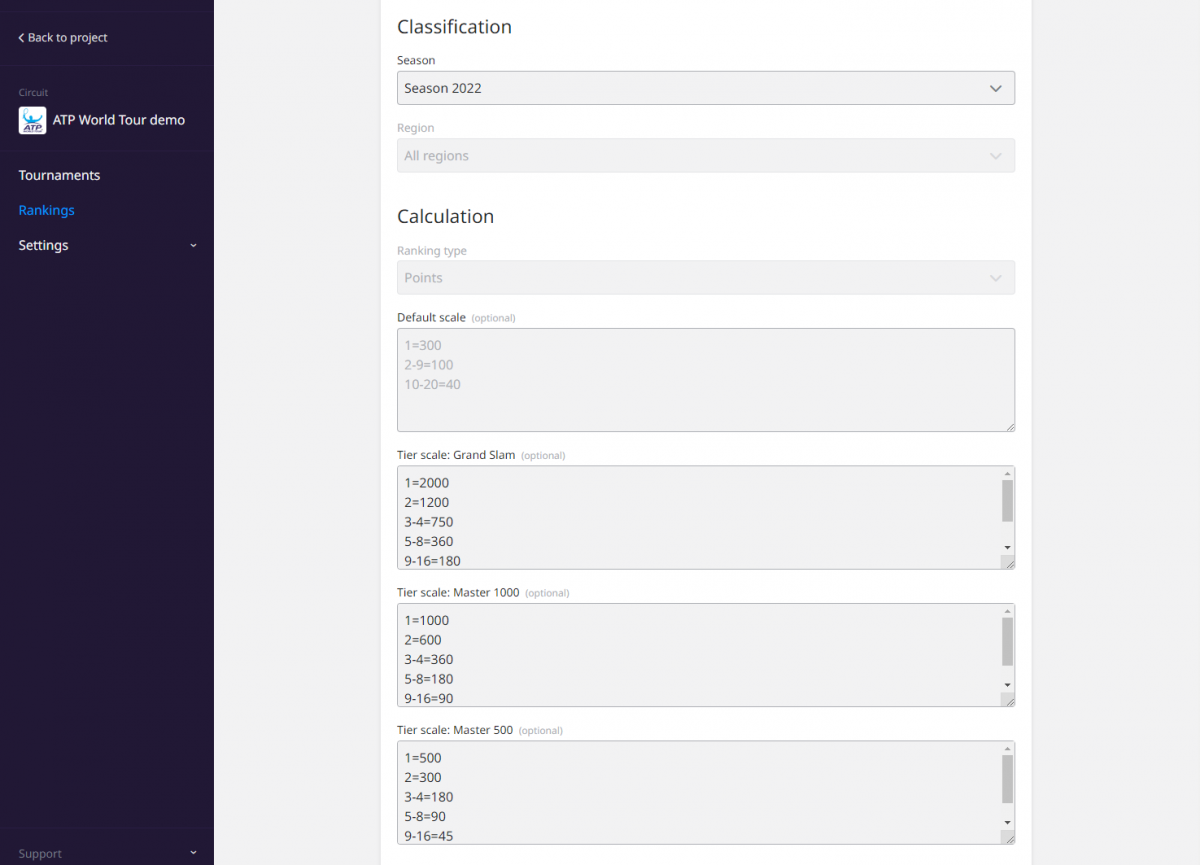Expand the Settings sidebar section
The width and height of the screenshot is (1200, 865).
[193, 246]
